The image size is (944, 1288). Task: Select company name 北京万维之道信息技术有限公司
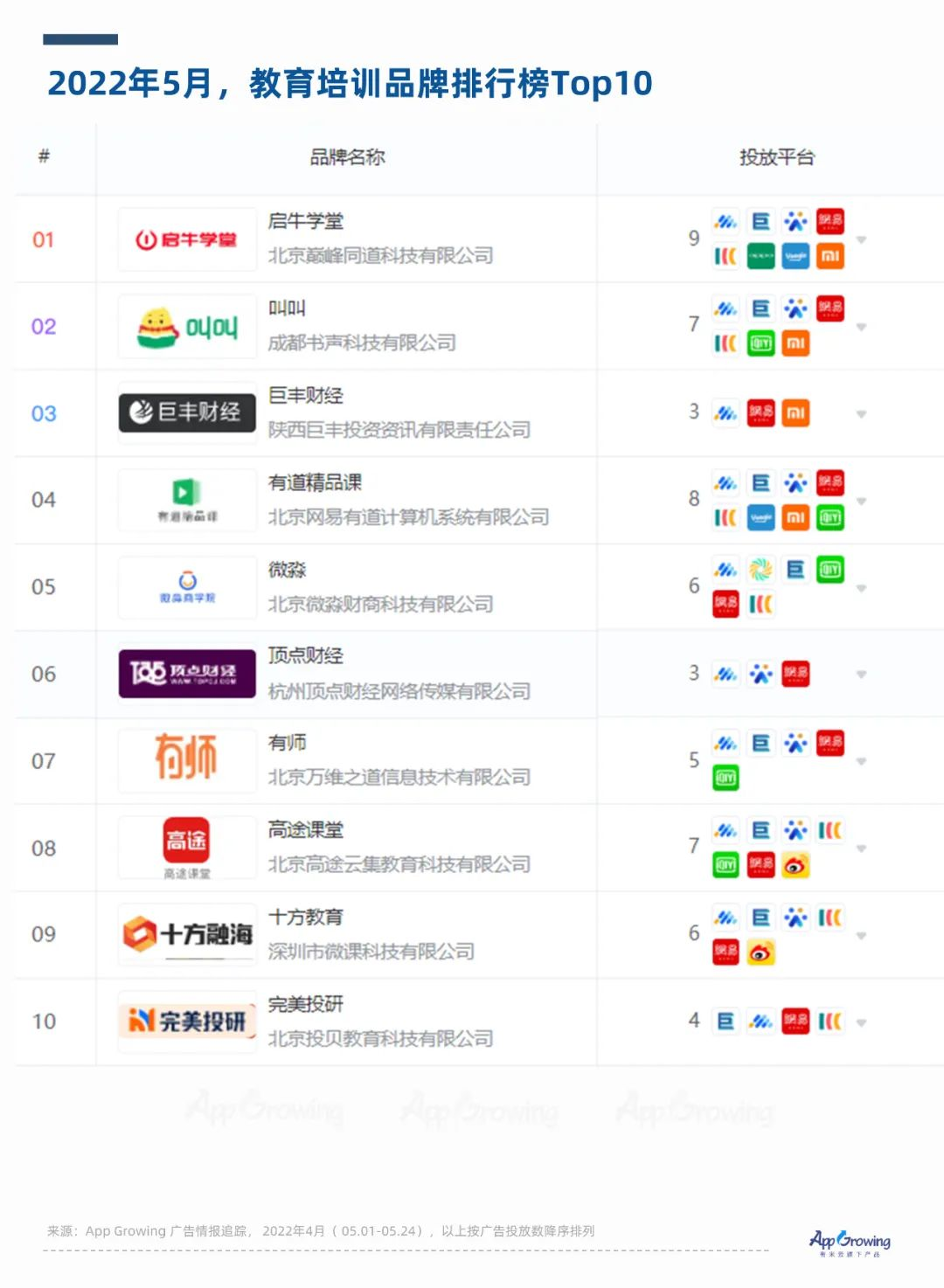[399, 778]
